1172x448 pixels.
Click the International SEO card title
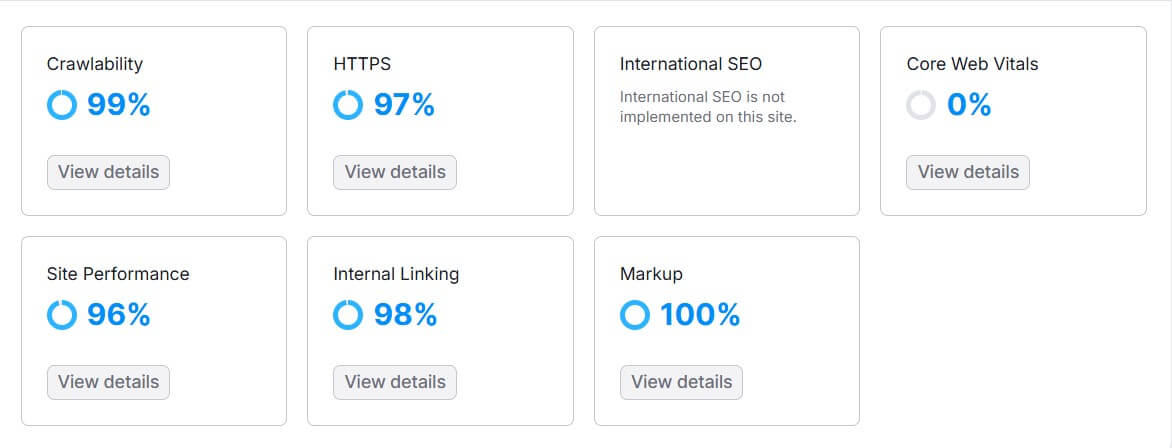point(690,64)
